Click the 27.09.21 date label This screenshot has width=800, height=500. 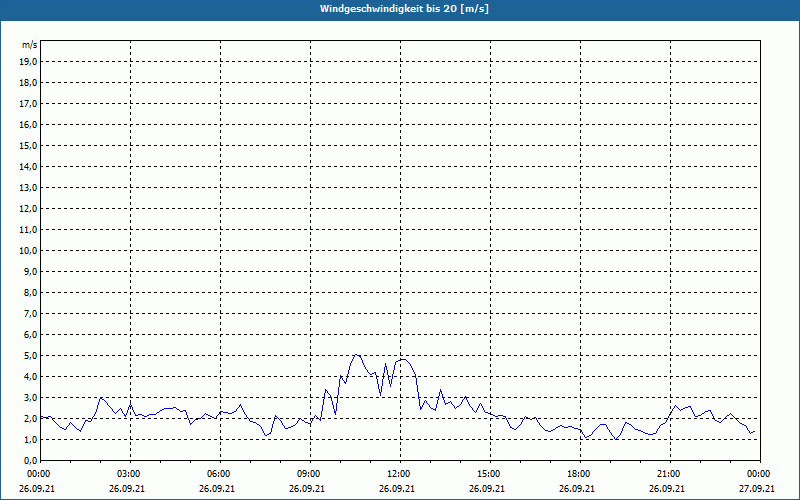click(x=757, y=488)
